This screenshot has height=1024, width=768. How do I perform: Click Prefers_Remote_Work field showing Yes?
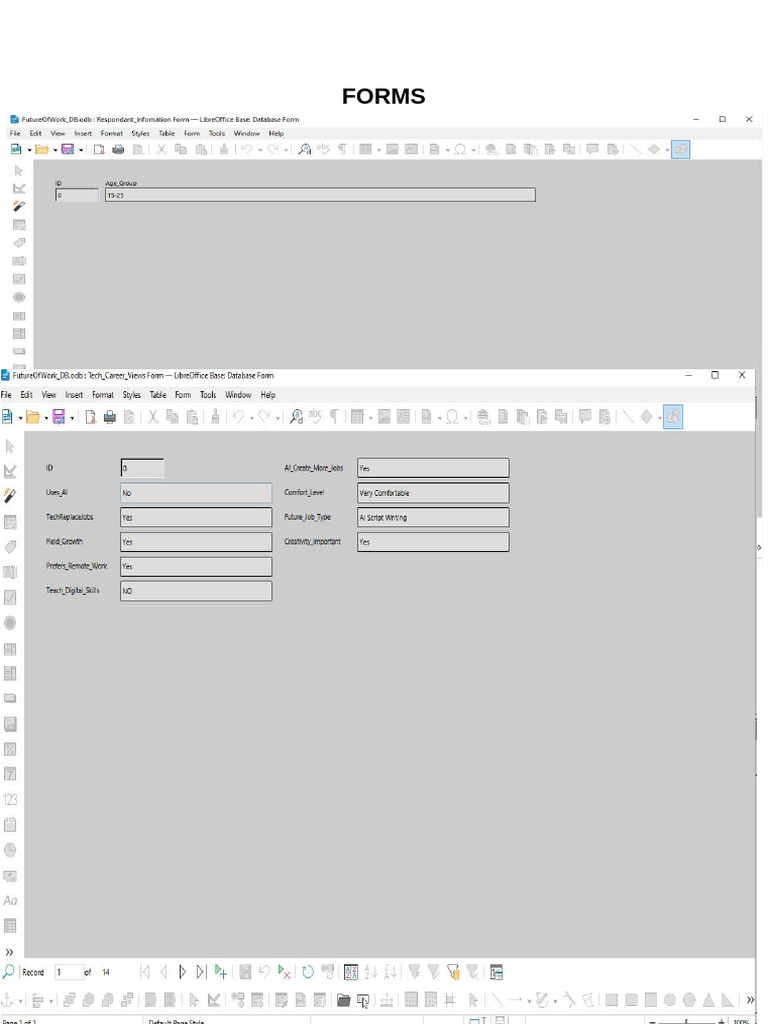(196, 566)
